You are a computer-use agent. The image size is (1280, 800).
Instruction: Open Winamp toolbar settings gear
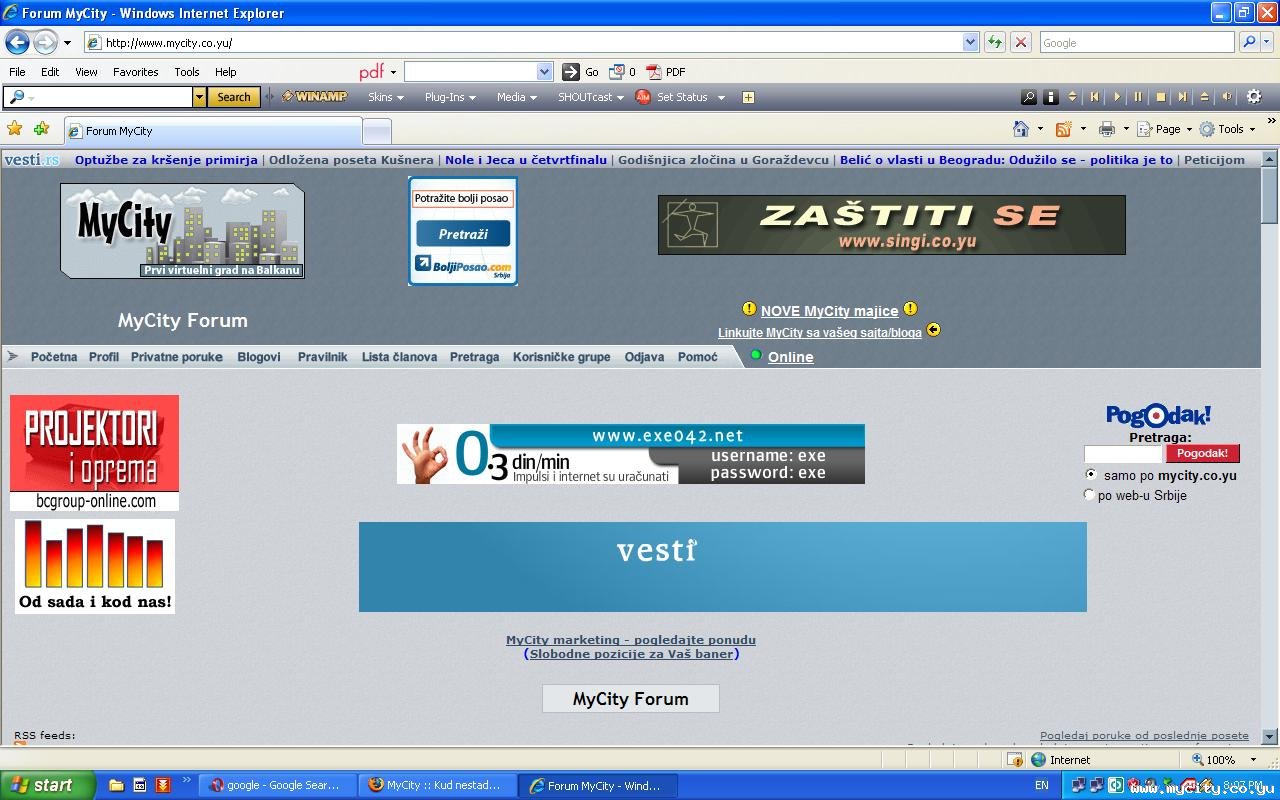point(1254,97)
